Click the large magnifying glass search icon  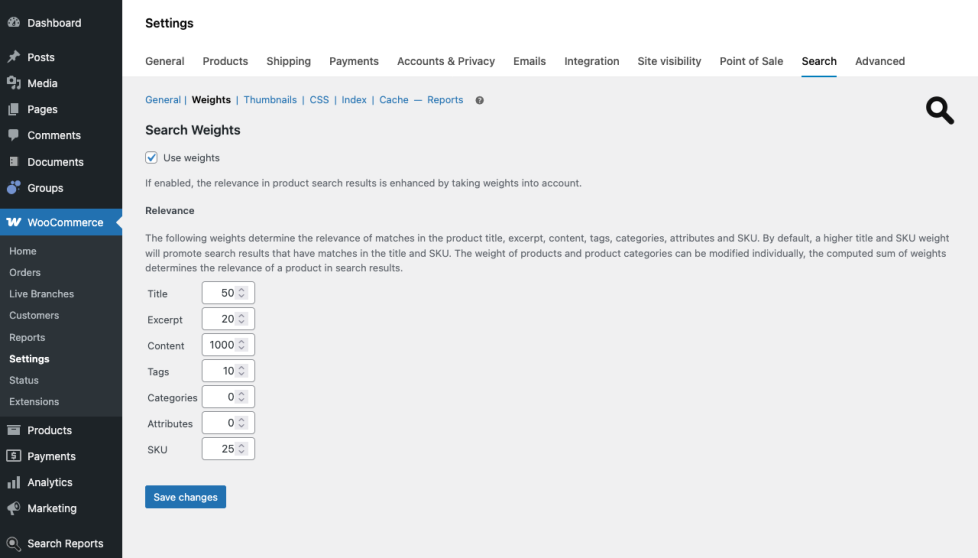point(939,111)
